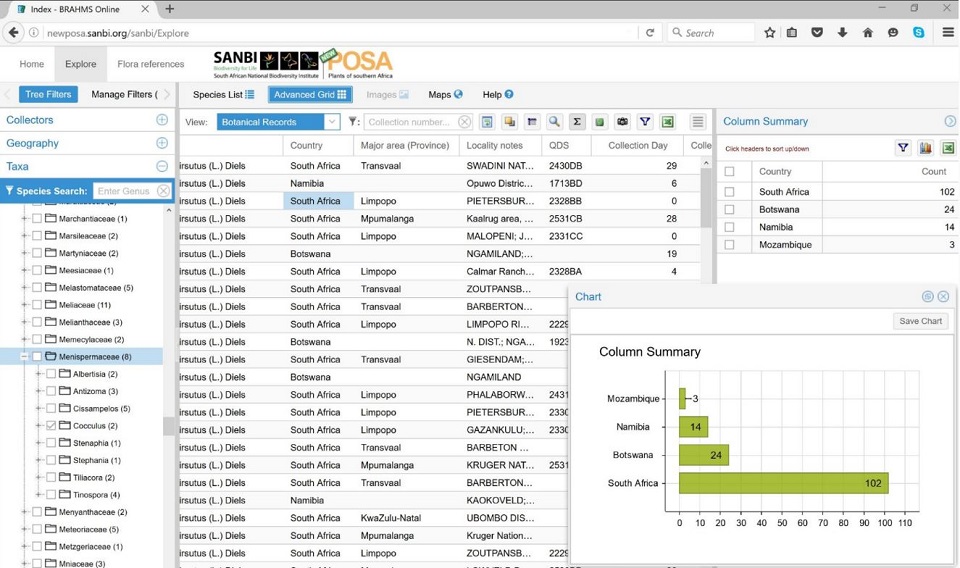
Task: Click the funnel filter icon in grid toolbar
Action: click(x=645, y=122)
